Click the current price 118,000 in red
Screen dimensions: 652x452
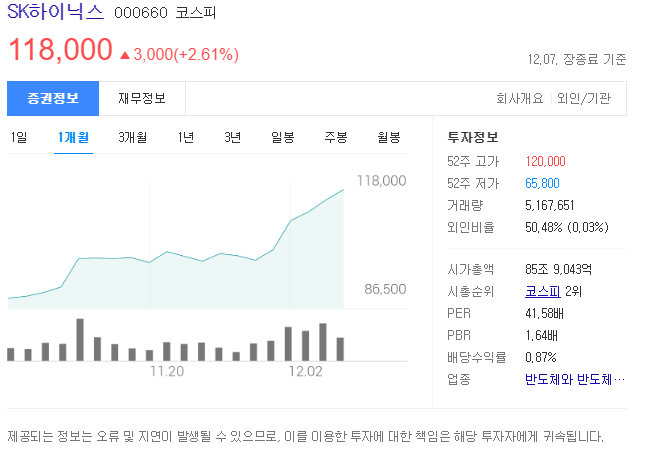[x=61, y=49]
